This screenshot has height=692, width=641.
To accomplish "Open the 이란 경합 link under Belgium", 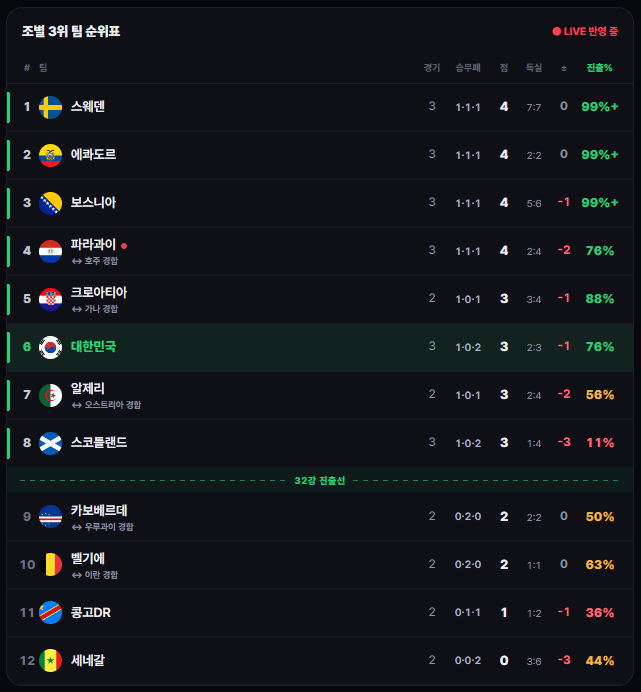I will click(95, 575).
